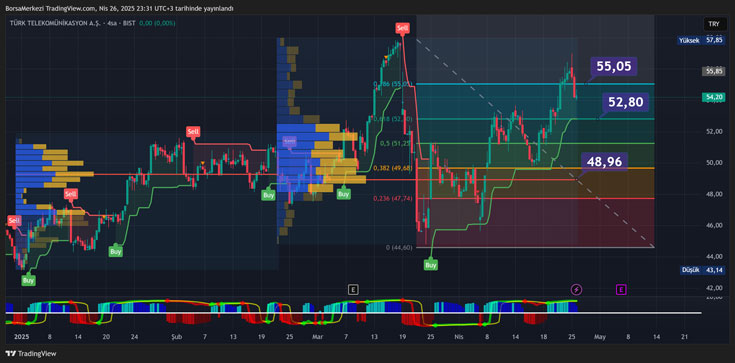This screenshot has width=735, height=363.
Task: Click the Şub month label on the time axis
Action: [176, 337]
